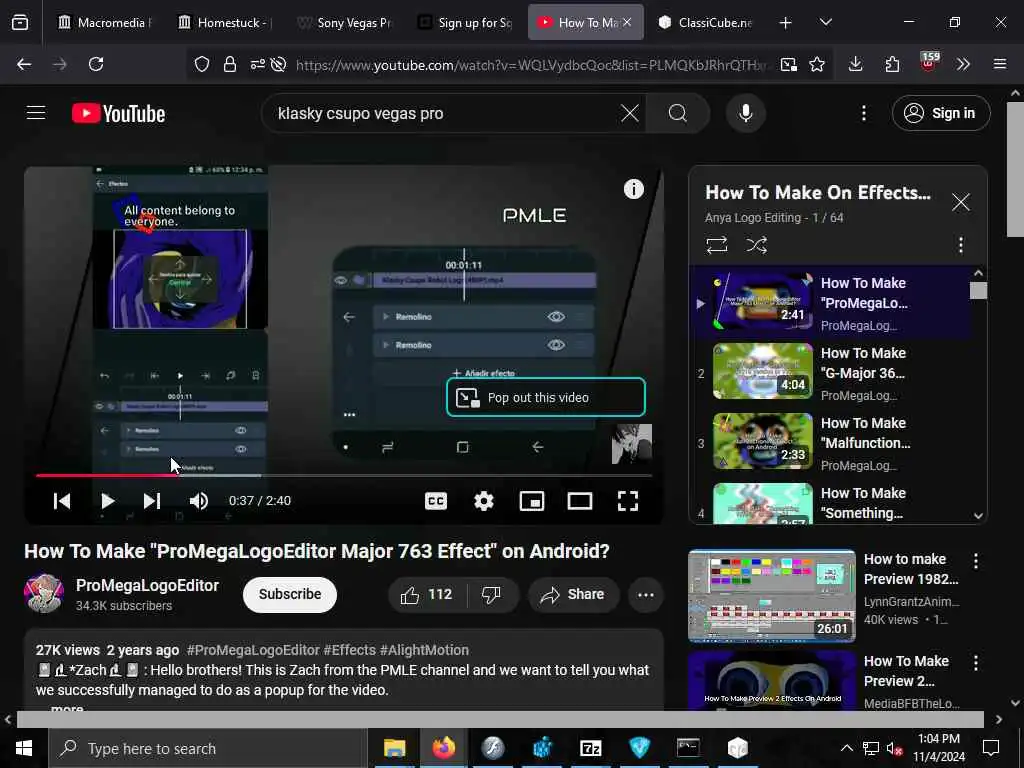Switch to Macromedia browser tab
Screen dimensions: 1024x768
tap(104, 22)
